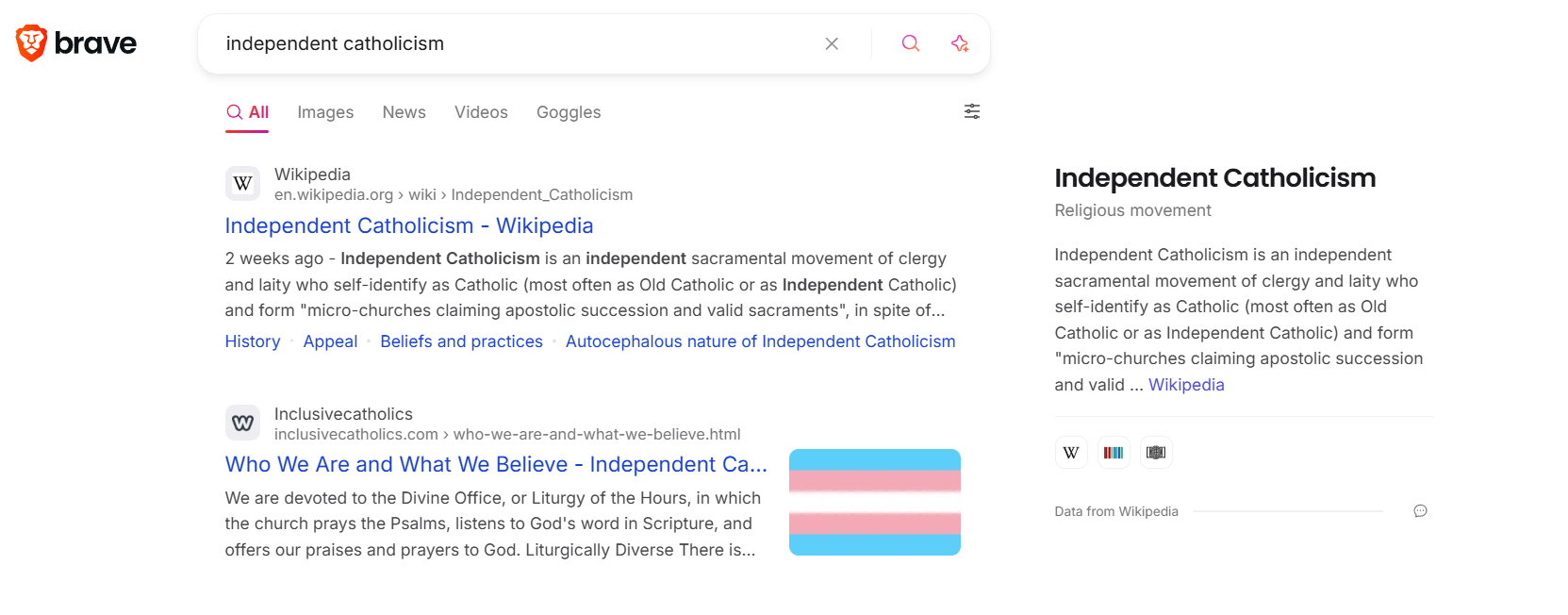Click Independent Catholicism infobox heading
Viewport: 1568px width, 615px height.
(1214, 177)
